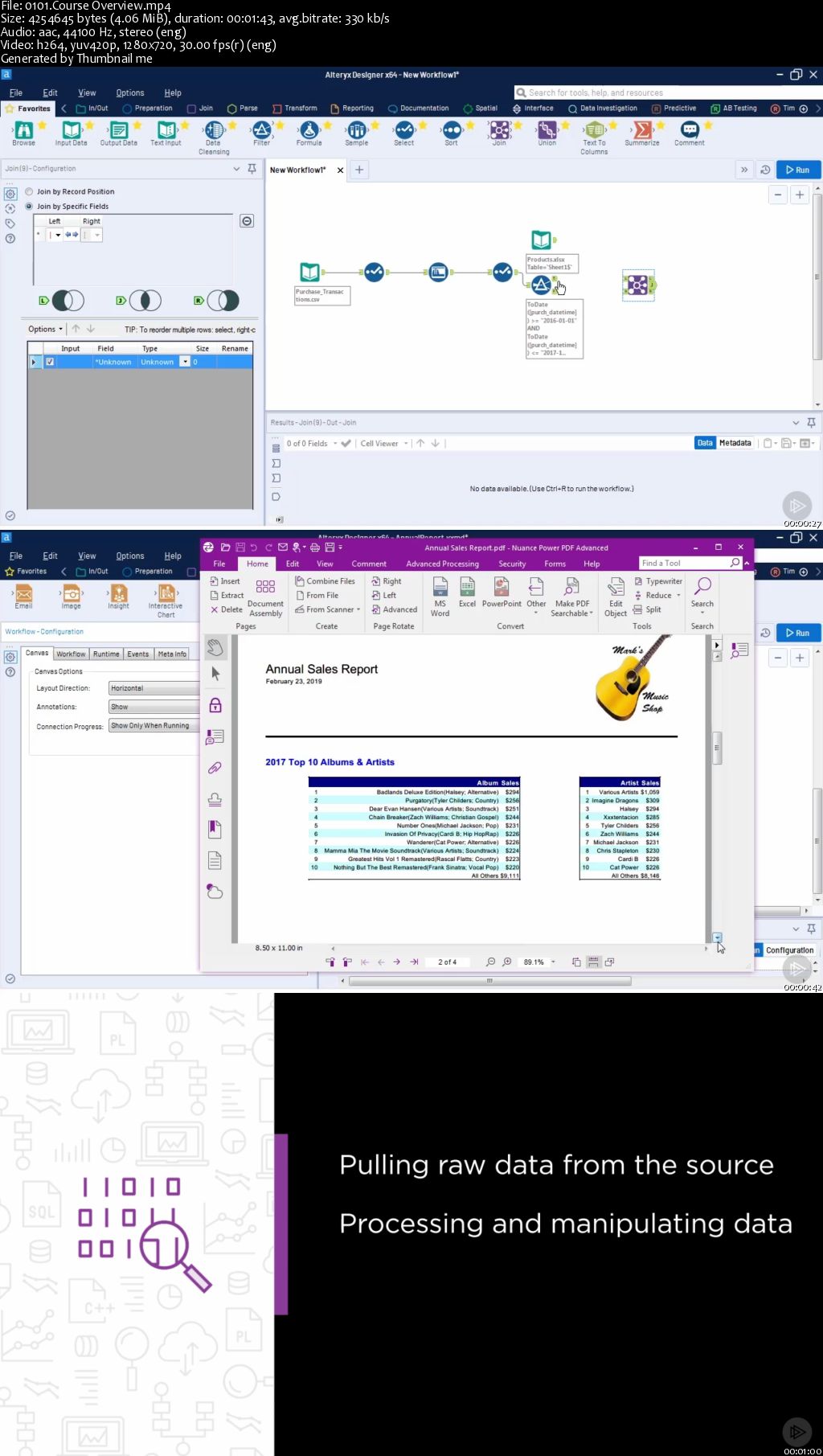Select the Union tool icon
Screen dimensions: 823x1456
point(547,129)
